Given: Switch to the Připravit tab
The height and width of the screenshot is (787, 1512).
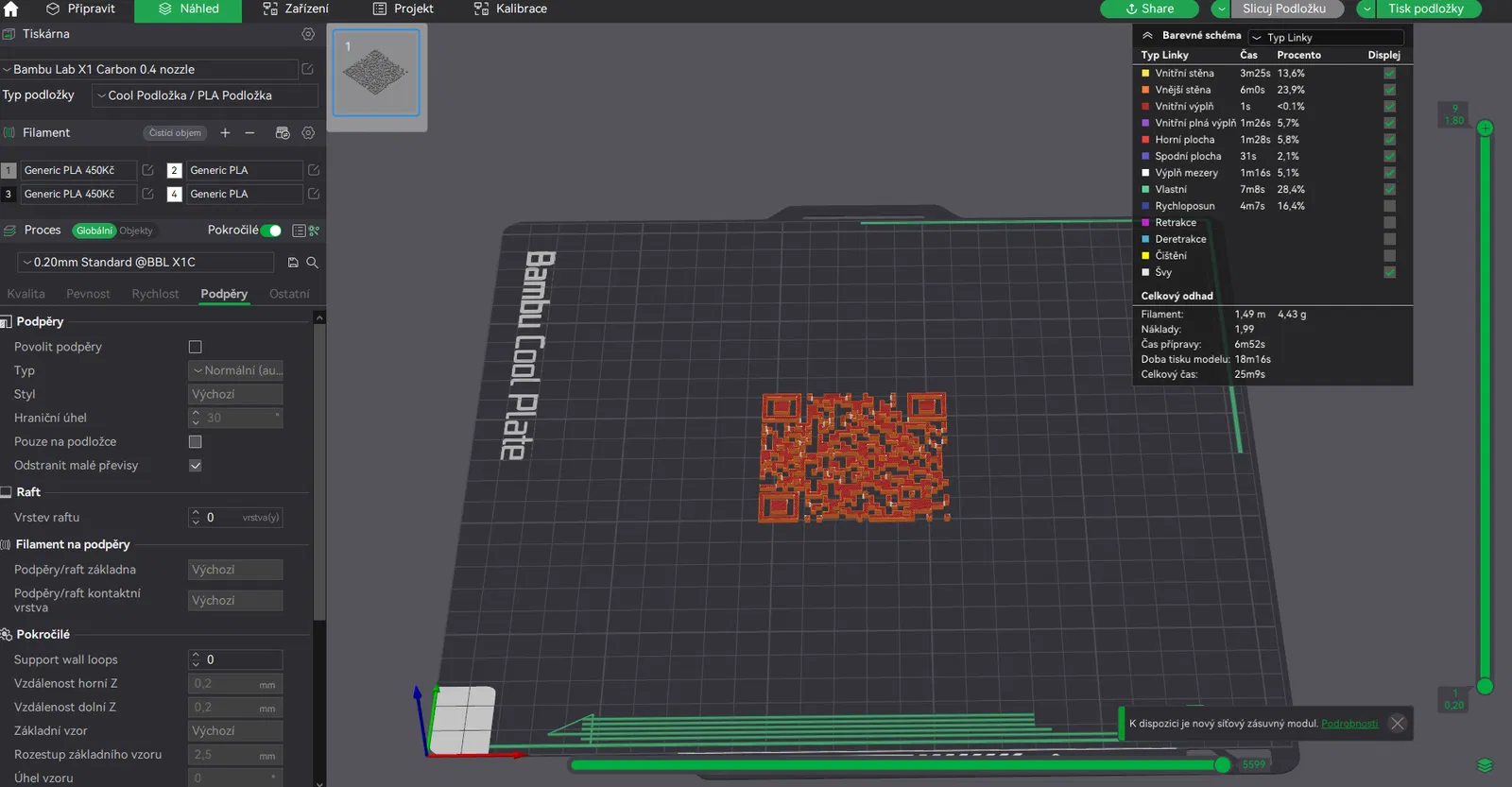Looking at the screenshot, I should [x=80, y=9].
